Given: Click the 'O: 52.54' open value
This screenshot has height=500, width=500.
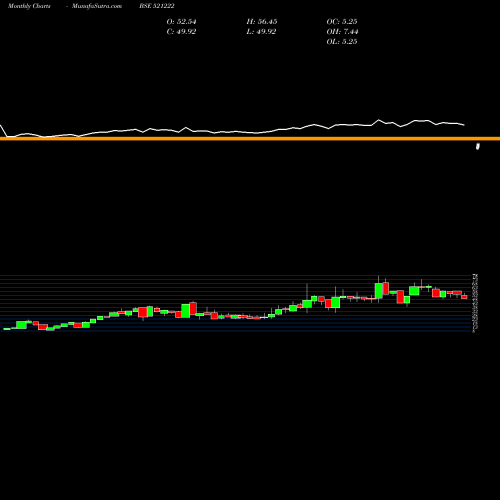Looking at the screenshot, I should click(181, 22).
